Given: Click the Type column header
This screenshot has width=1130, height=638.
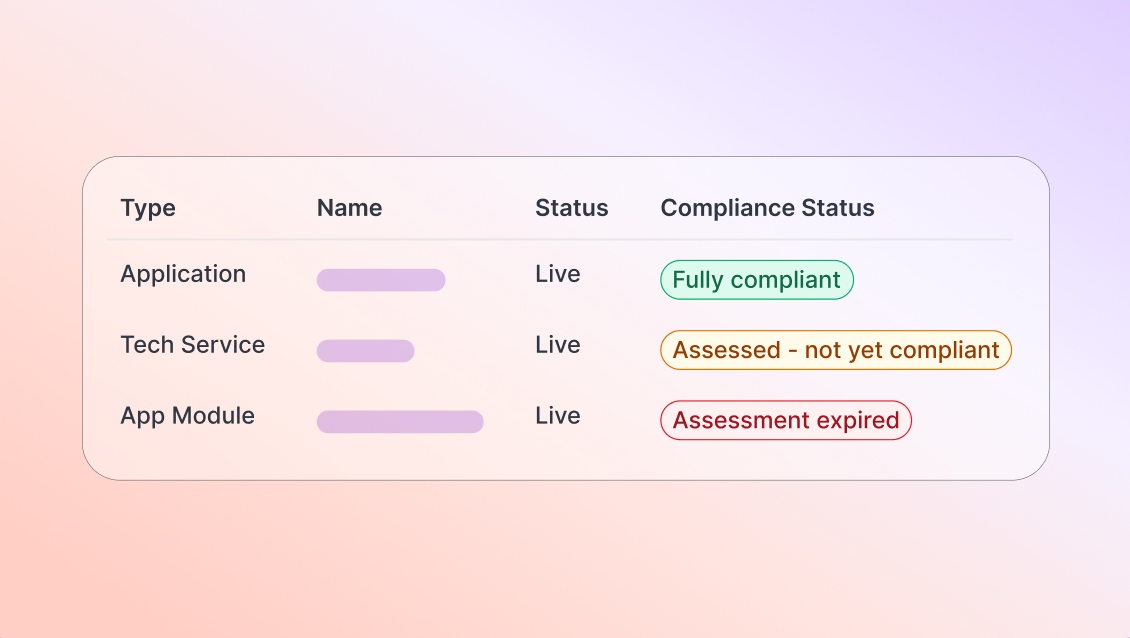Looking at the screenshot, I should pyautogui.click(x=148, y=208).
